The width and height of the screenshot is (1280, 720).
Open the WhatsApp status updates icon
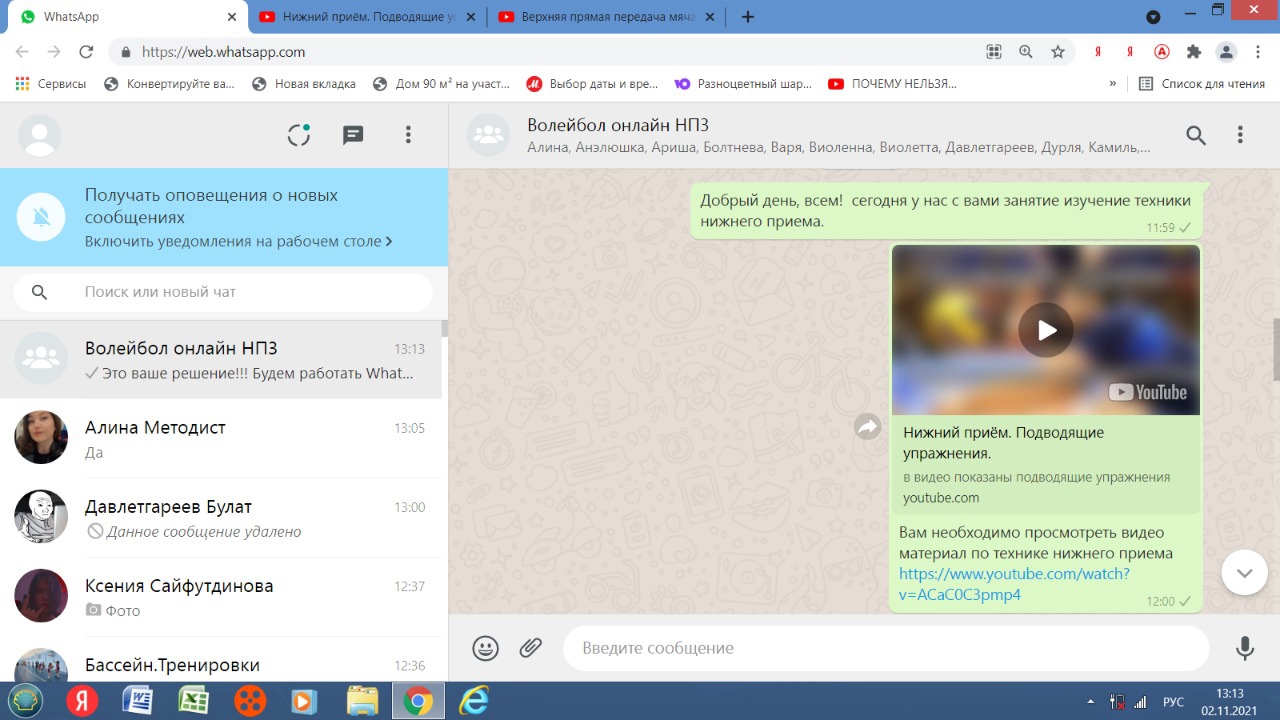[x=299, y=135]
